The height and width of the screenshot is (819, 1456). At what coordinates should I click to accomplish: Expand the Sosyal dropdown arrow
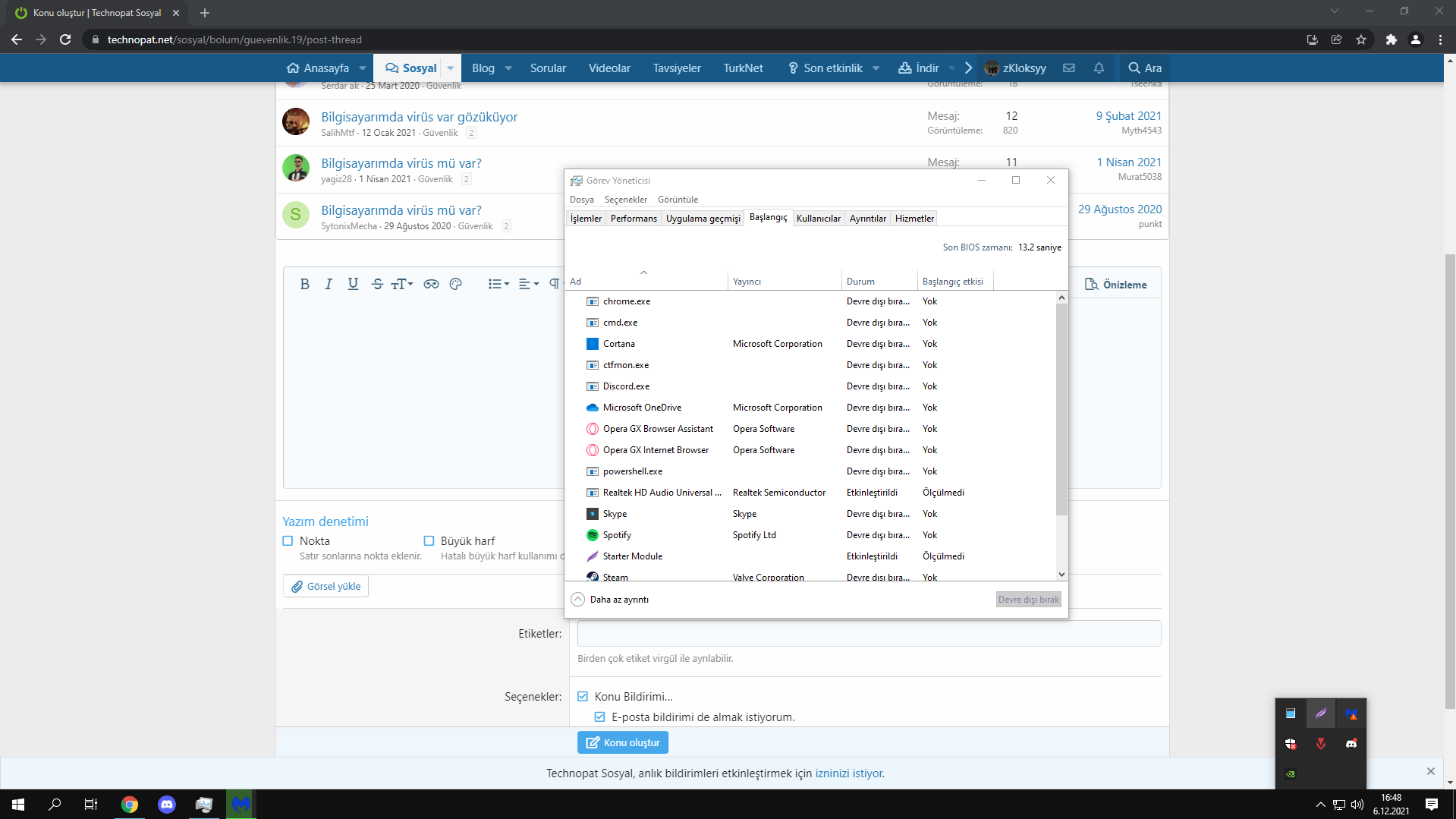point(451,68)
